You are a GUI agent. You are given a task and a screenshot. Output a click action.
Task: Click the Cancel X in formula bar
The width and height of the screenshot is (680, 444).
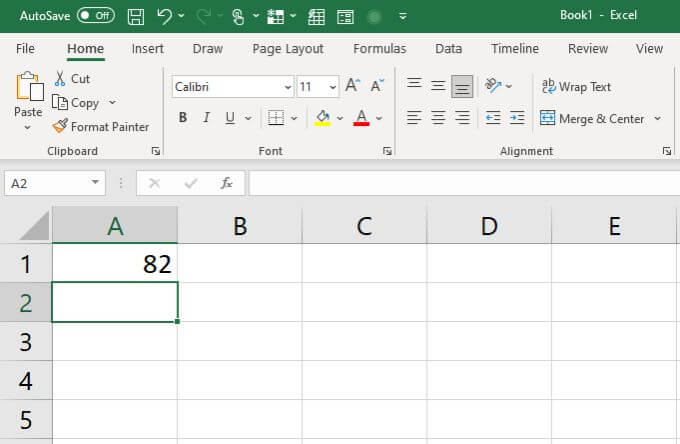click(x=154, y=183)
